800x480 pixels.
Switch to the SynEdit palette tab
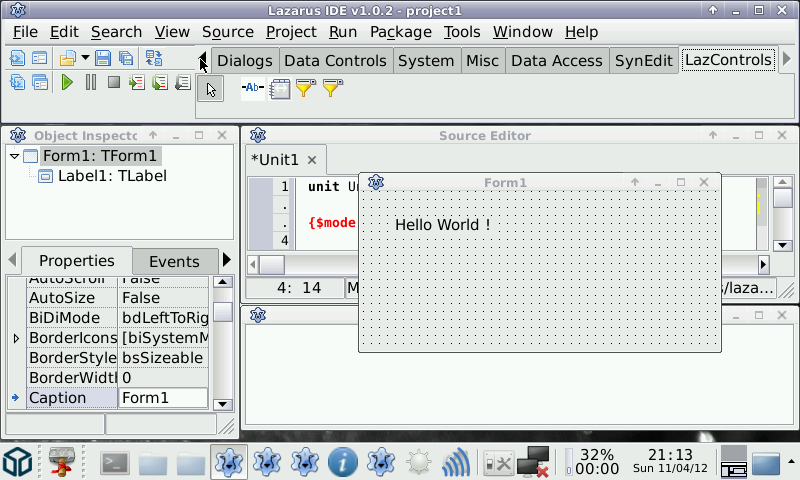point(643,60)
